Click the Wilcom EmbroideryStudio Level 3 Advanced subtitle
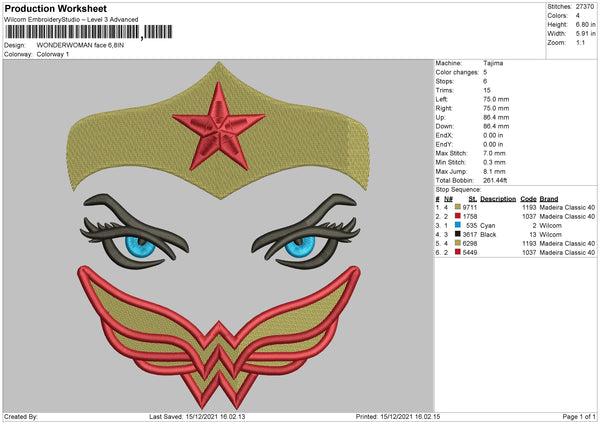The height and width of the screenshot is (424, 600). click(71, 20)
